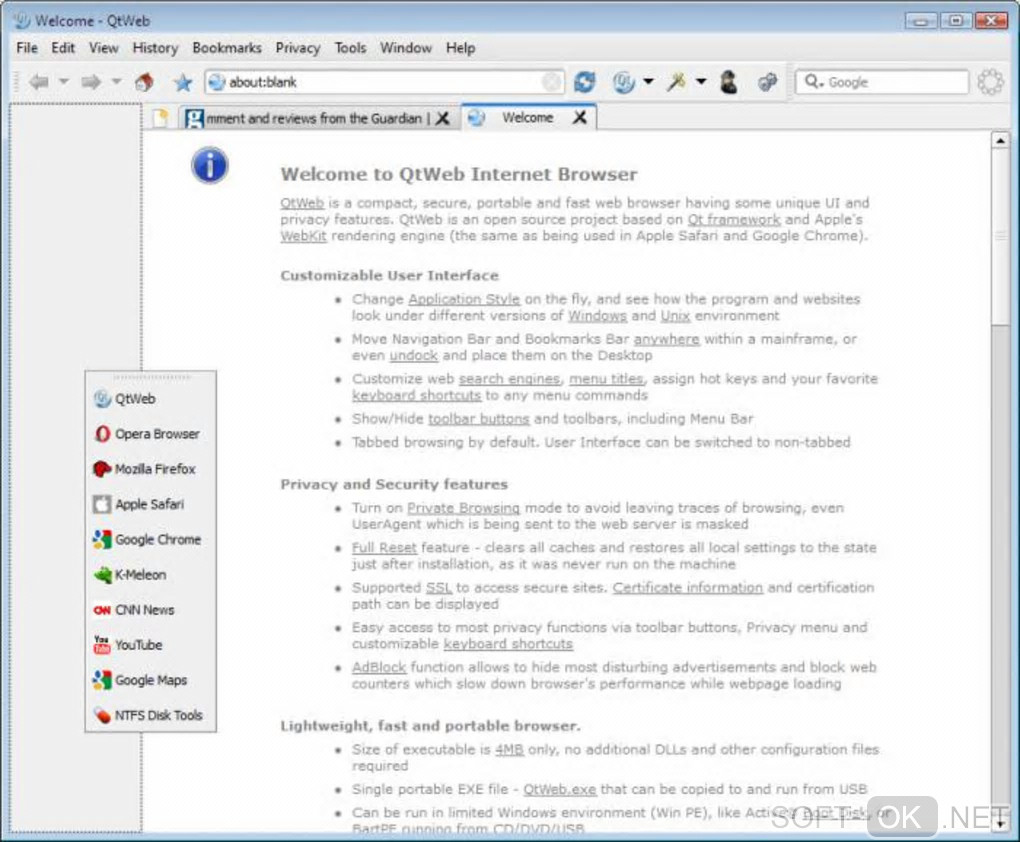Click the Back navigation arrow
The height and width of the screenshot is (842, 1020).
coord(39,82)
